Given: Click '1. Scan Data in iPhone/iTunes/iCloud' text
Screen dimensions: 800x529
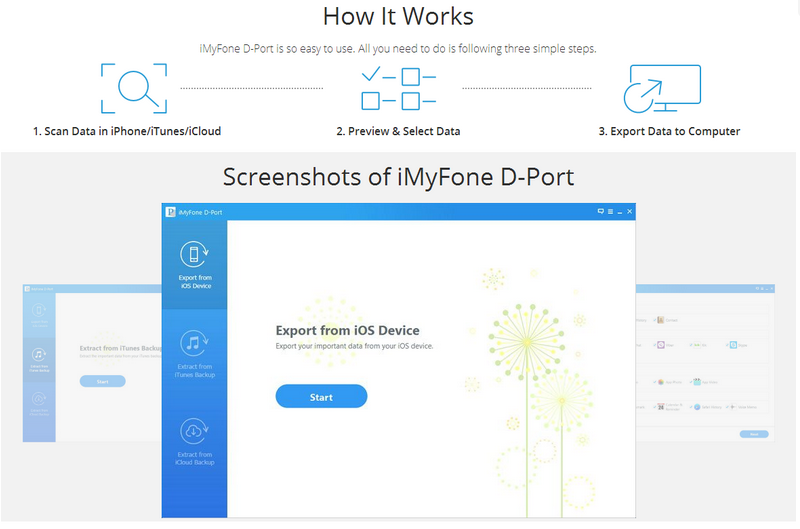Looking at the screenshot, I should point(127,131).
